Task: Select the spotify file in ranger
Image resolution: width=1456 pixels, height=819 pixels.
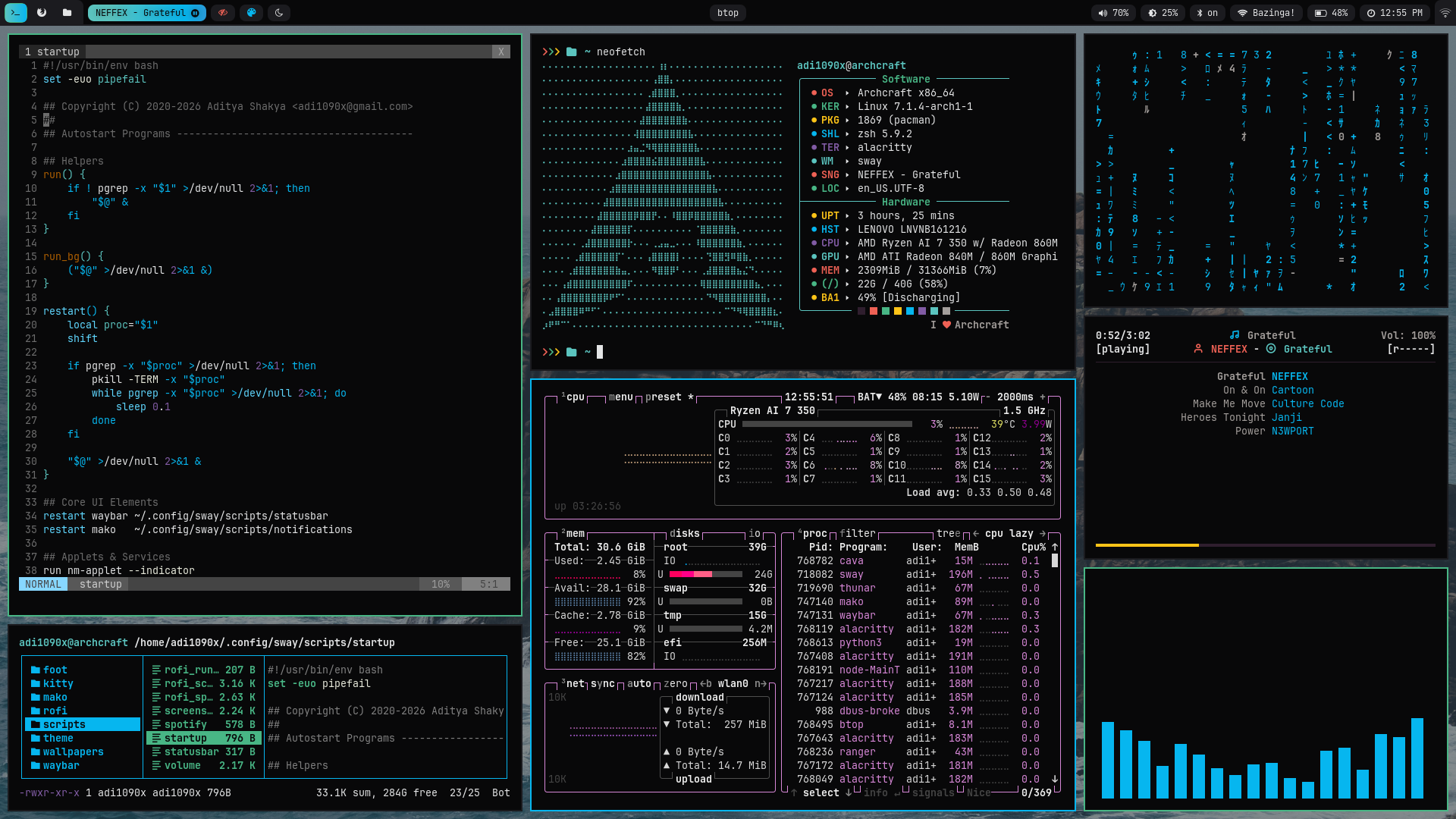Action: (x=204, y=724)
